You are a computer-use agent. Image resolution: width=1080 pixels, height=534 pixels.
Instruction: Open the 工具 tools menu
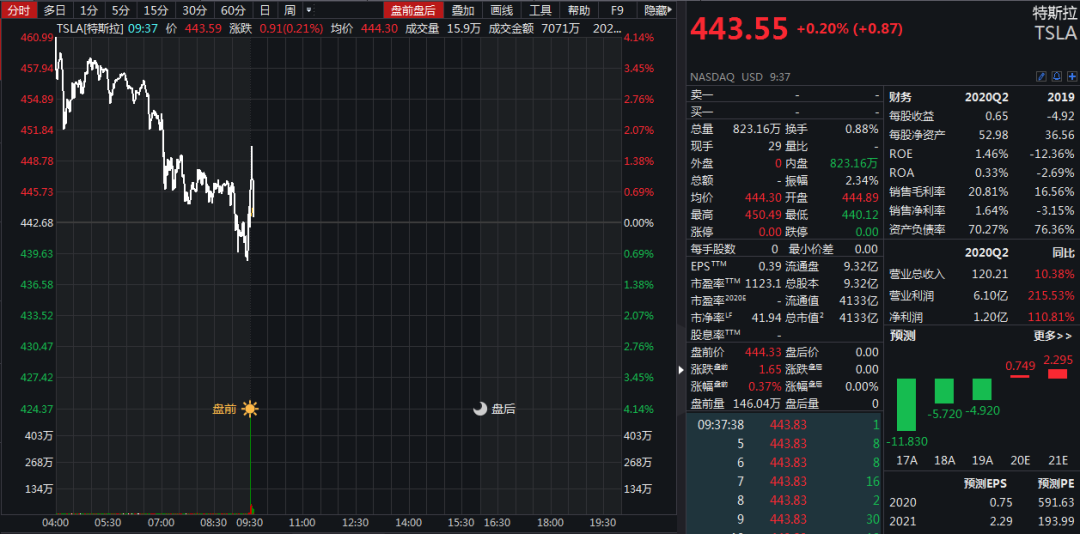click(540, 10)
